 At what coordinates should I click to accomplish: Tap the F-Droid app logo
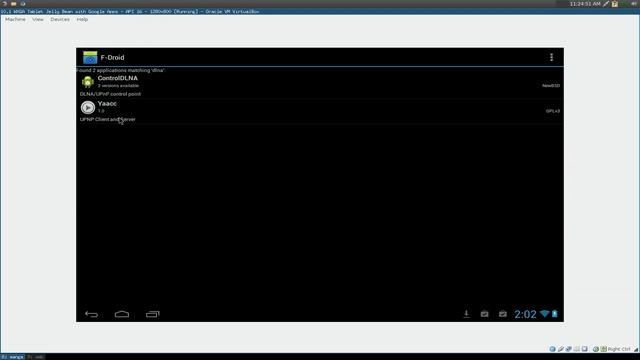tap(90, 58)
